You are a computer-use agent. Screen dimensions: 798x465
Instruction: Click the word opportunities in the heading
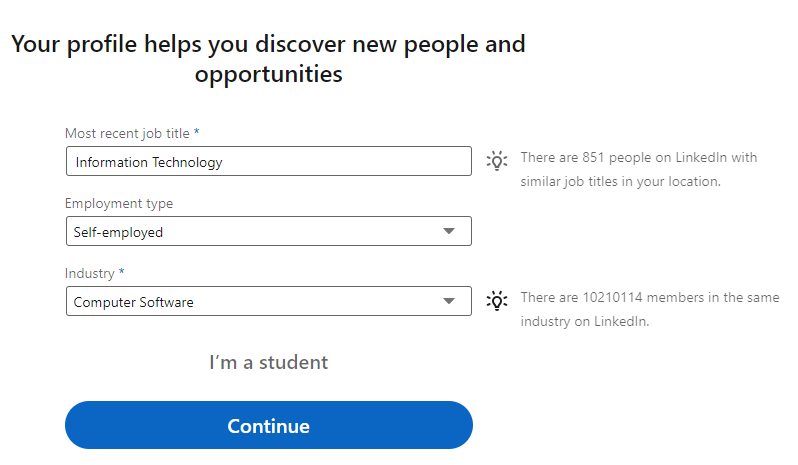point(268,74)
